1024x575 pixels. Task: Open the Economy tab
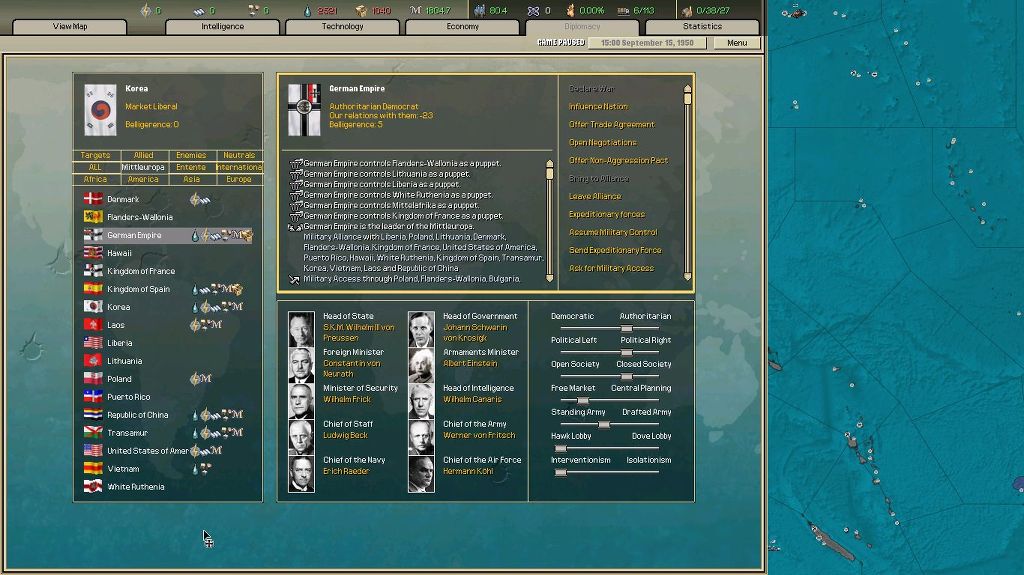pos(462,27)
